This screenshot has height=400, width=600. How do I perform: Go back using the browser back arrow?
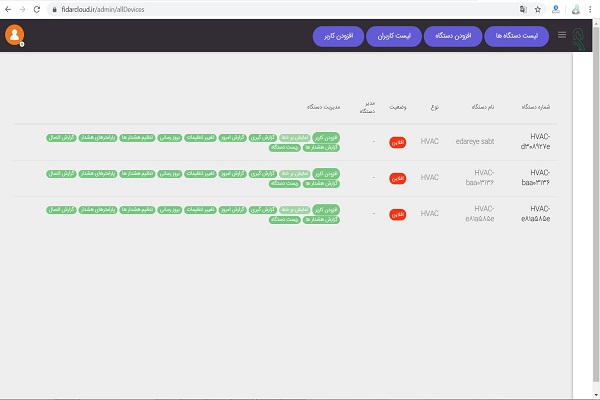(x=8, y=8)
